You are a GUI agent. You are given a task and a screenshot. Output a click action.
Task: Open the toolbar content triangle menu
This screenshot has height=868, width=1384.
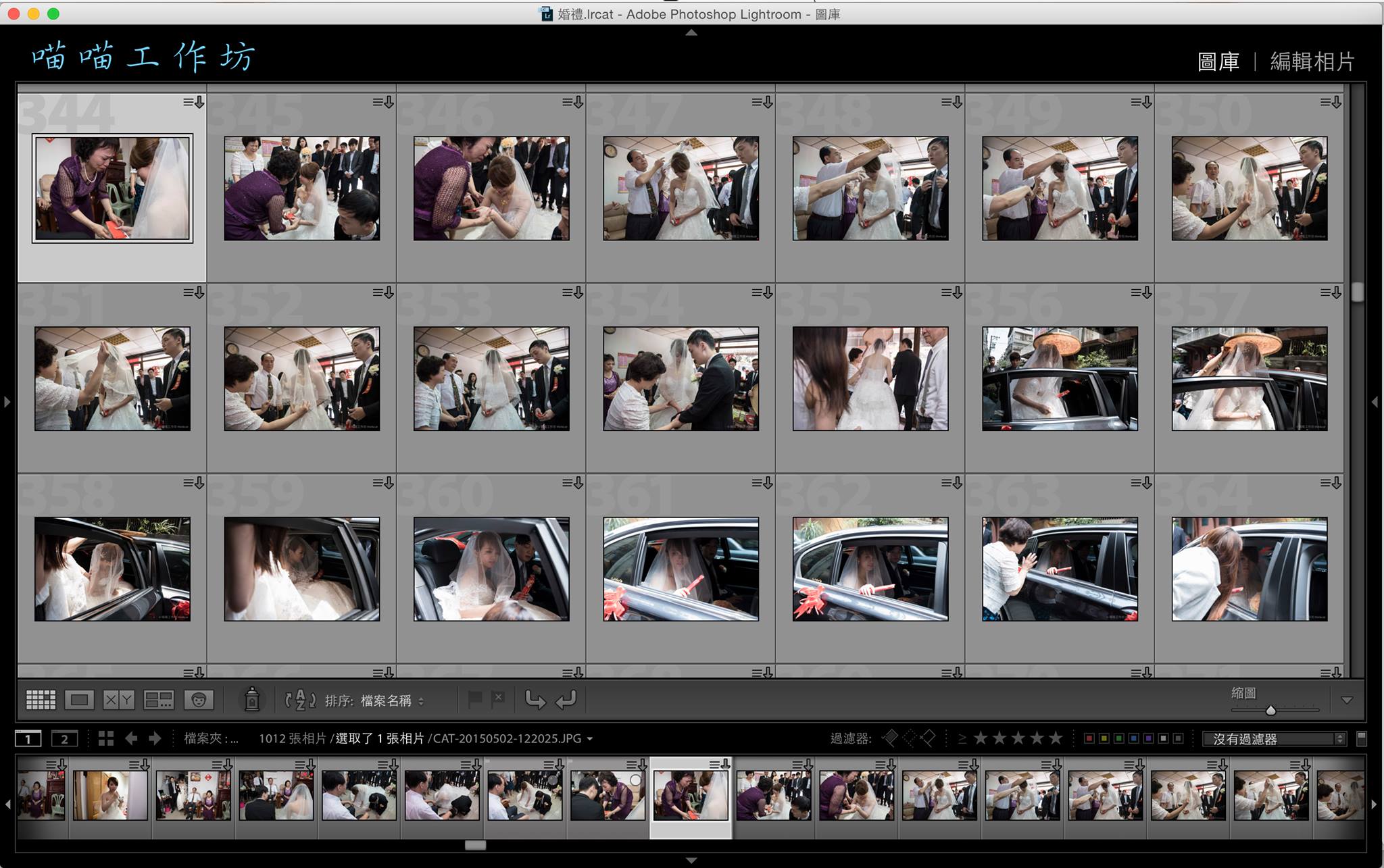pos(1347,700)
